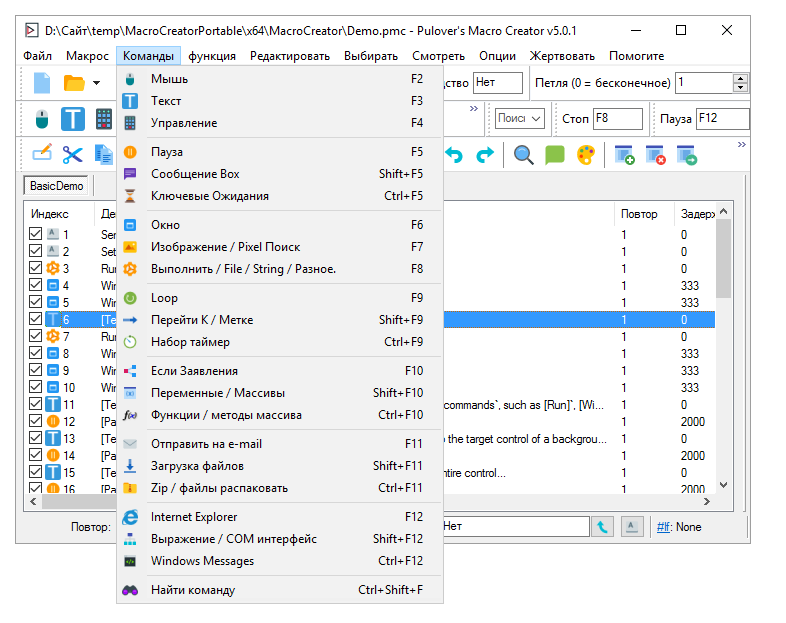Viewport: 786px width, 623px height.
Task: Decrease loop count with down arrow
Action: [x=740, y=88]
